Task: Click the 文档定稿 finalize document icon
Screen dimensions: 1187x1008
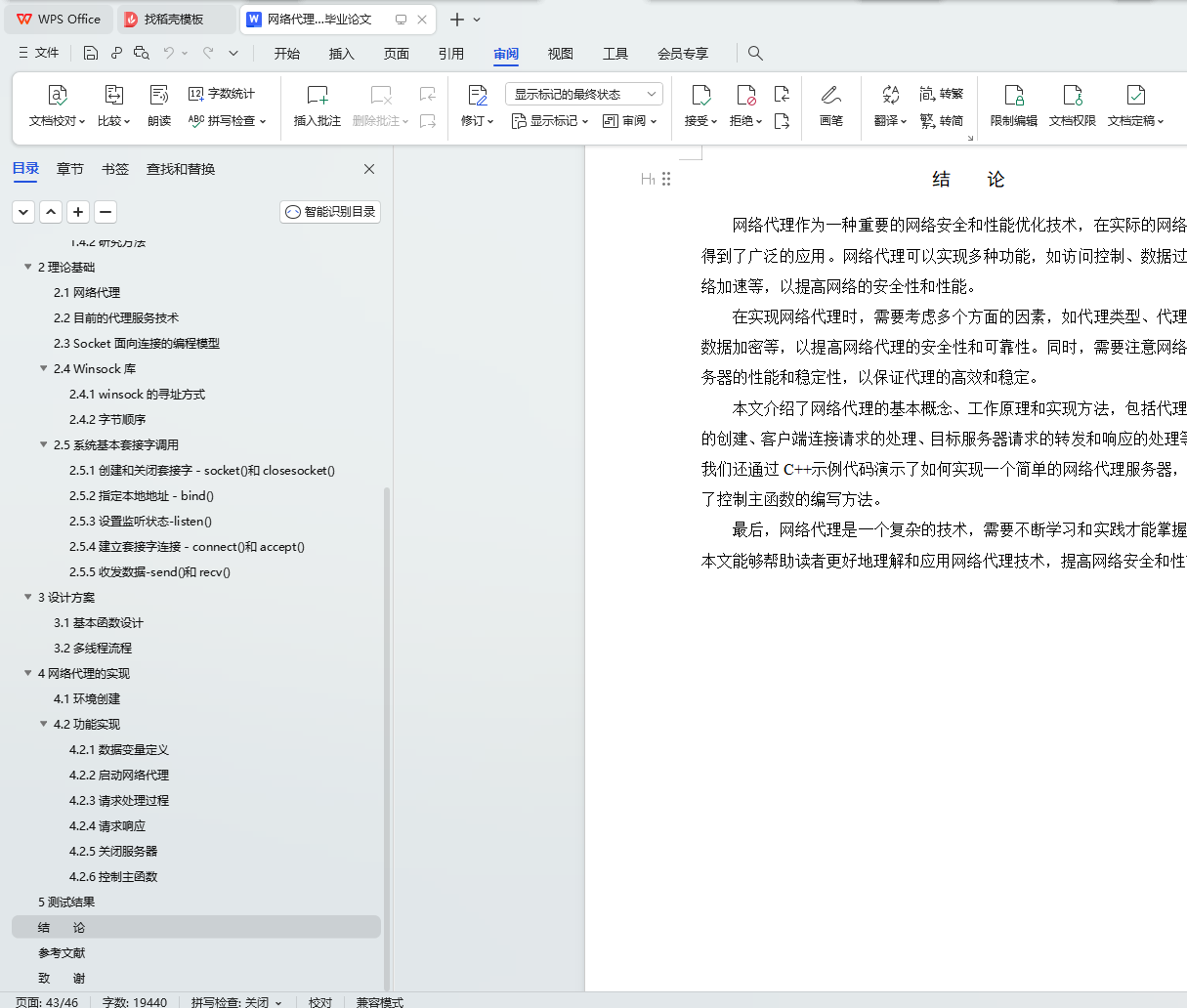Action: pyautogui.click(x=1135, y=95)
